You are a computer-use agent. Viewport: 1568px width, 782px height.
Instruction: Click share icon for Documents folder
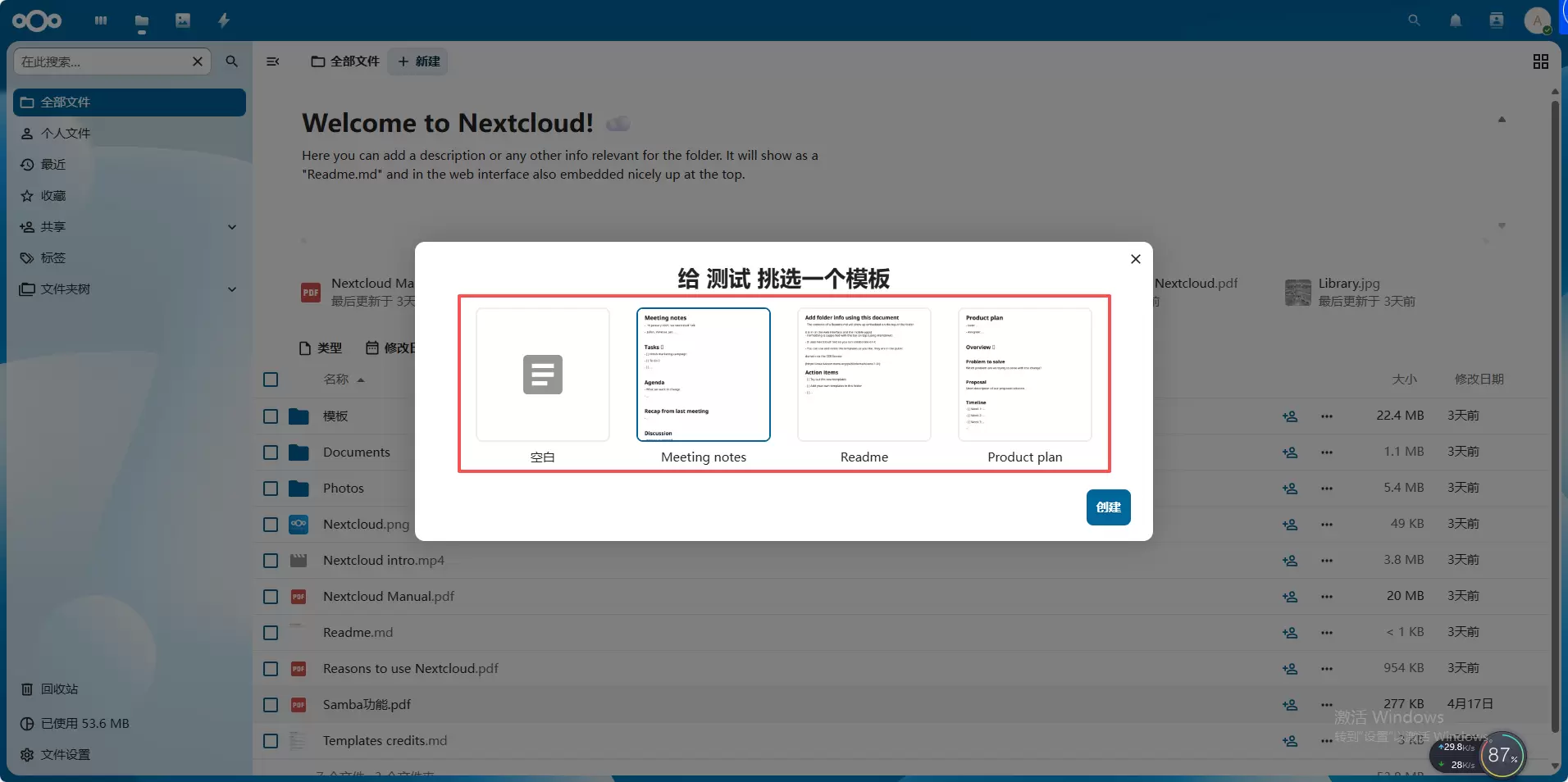[x=1289, y=452]
